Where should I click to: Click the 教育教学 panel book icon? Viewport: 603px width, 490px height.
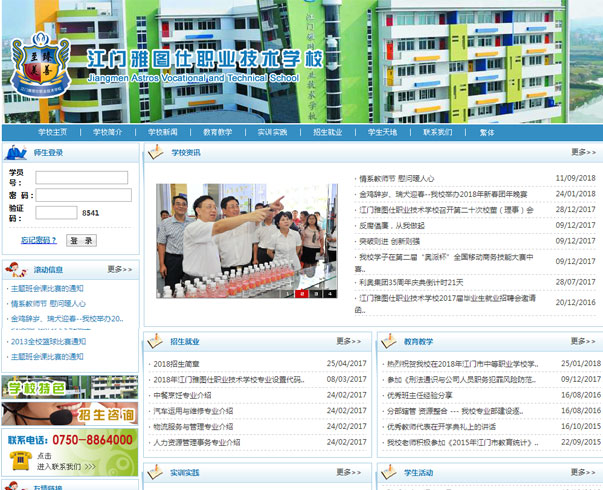(389, 341)
